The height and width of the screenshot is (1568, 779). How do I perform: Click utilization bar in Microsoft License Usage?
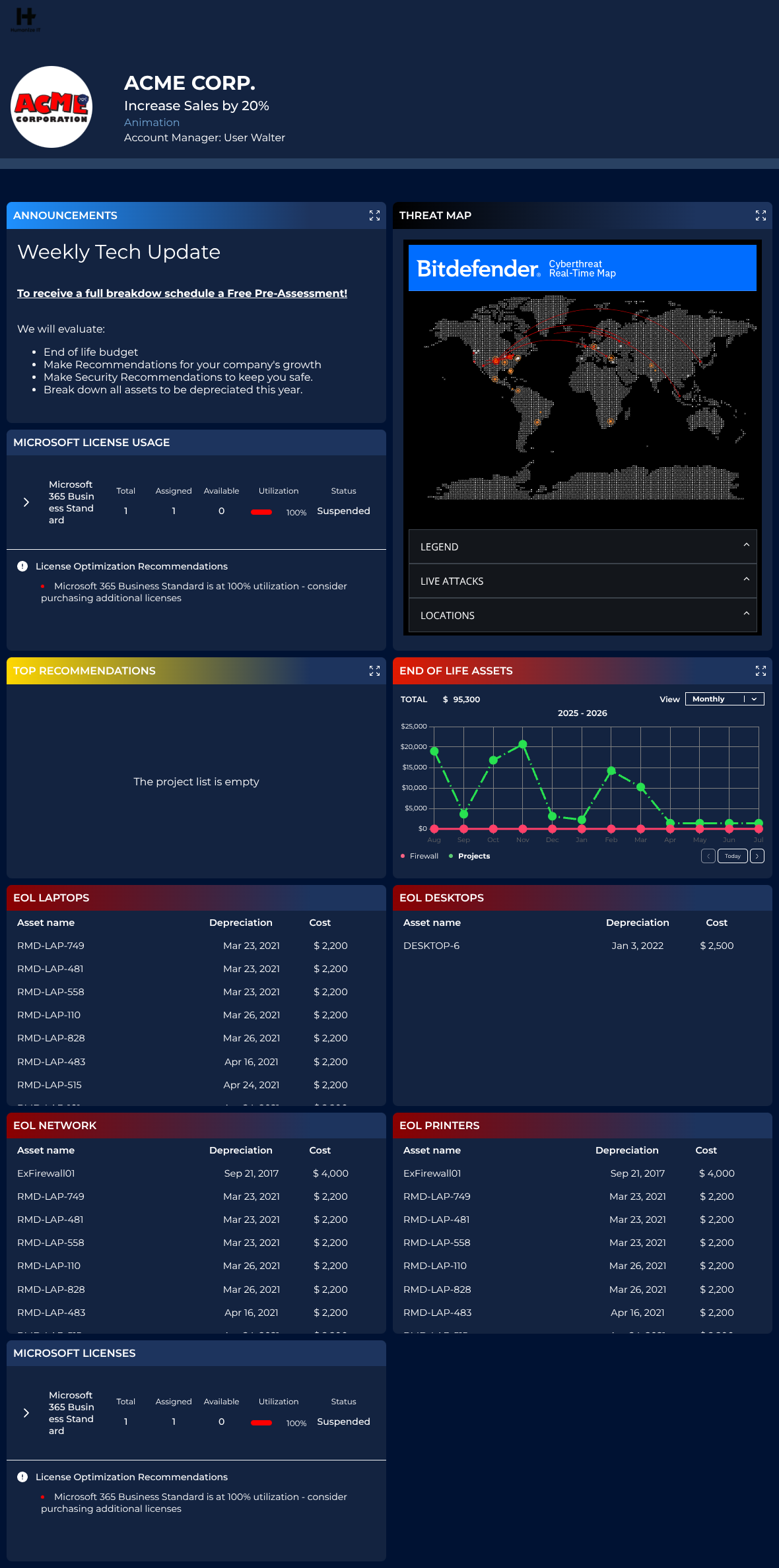(261, 512)
